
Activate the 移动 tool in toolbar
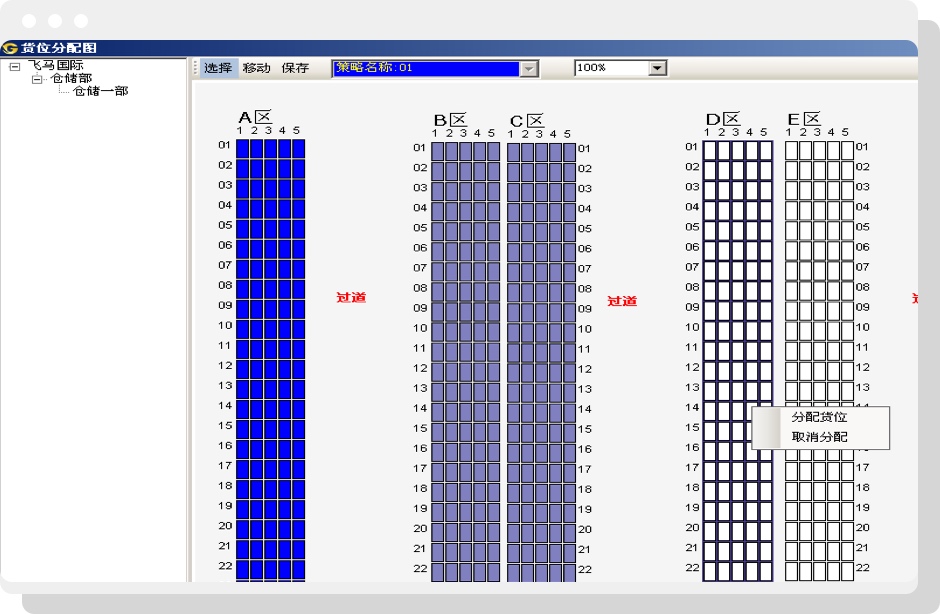[x=256, y=68]
